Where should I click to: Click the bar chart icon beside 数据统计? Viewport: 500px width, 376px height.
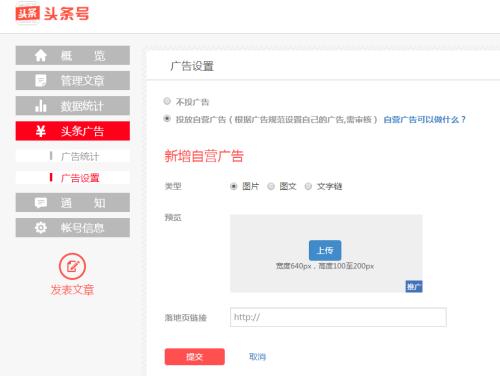pos(41,106)
